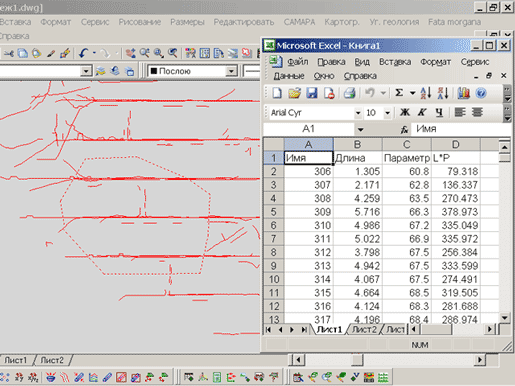Click the Excel Help question mark icon
This screenshot has height=386, width=515.
tap(481, 93)
